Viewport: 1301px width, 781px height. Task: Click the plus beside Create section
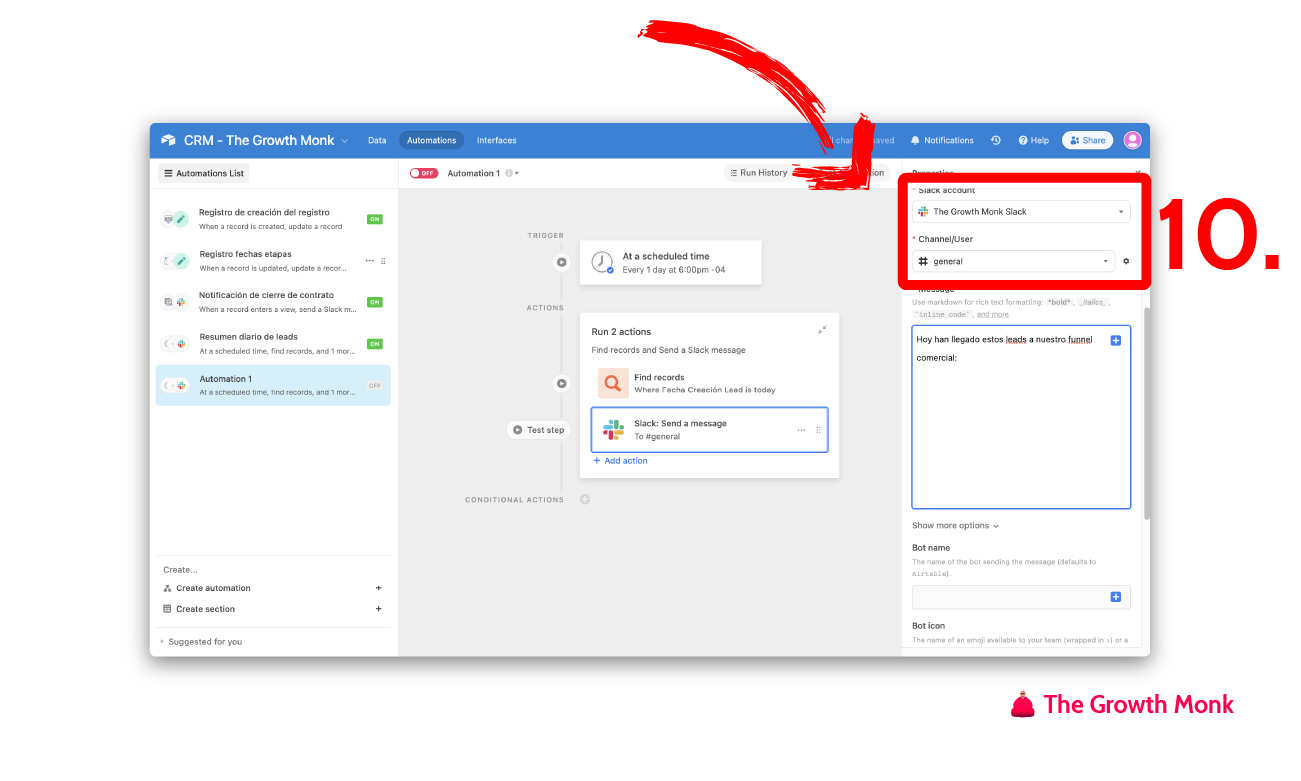378,609
